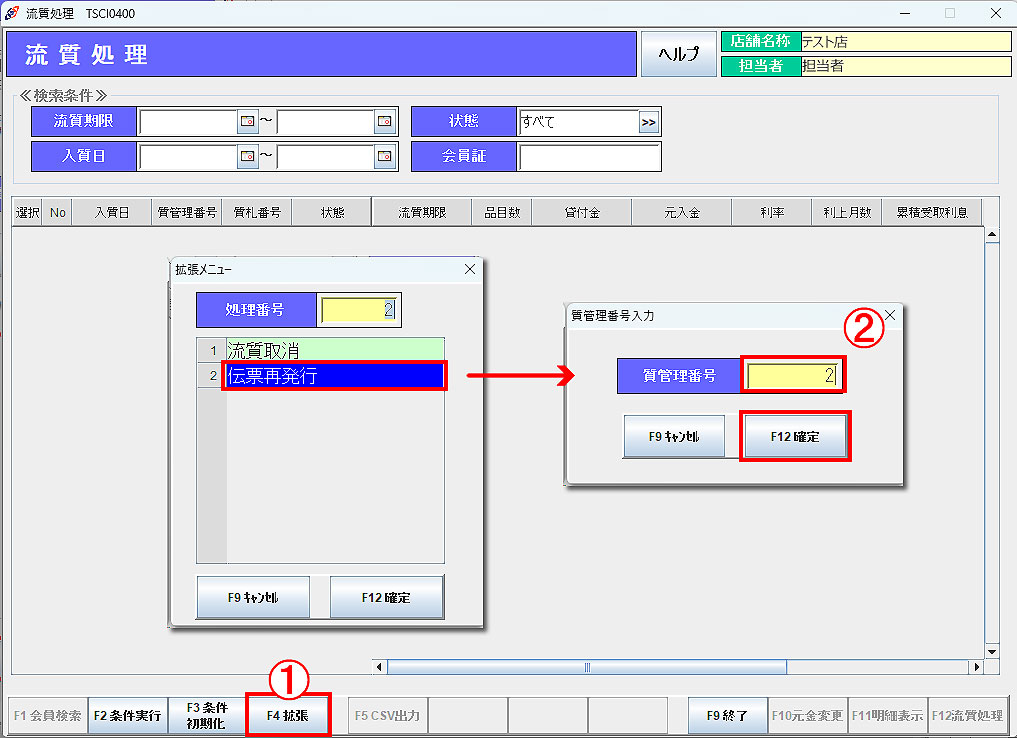Confirm 質管理番号 dialog with F12 確定
This screenshot has width=1017, height=738.
(x=794, y=437)
